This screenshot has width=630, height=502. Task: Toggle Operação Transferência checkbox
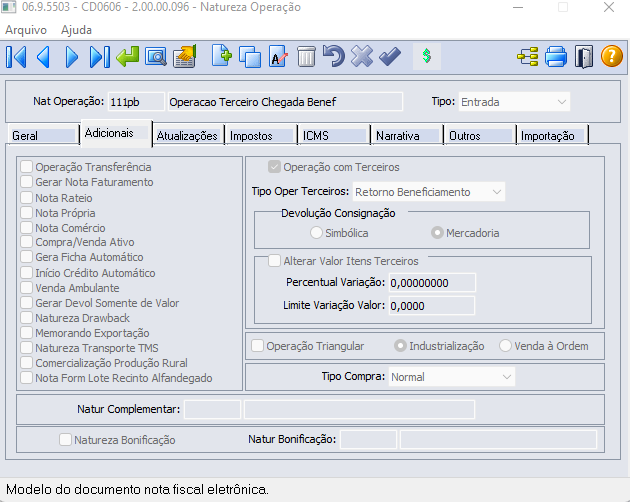tap(27, 167)
